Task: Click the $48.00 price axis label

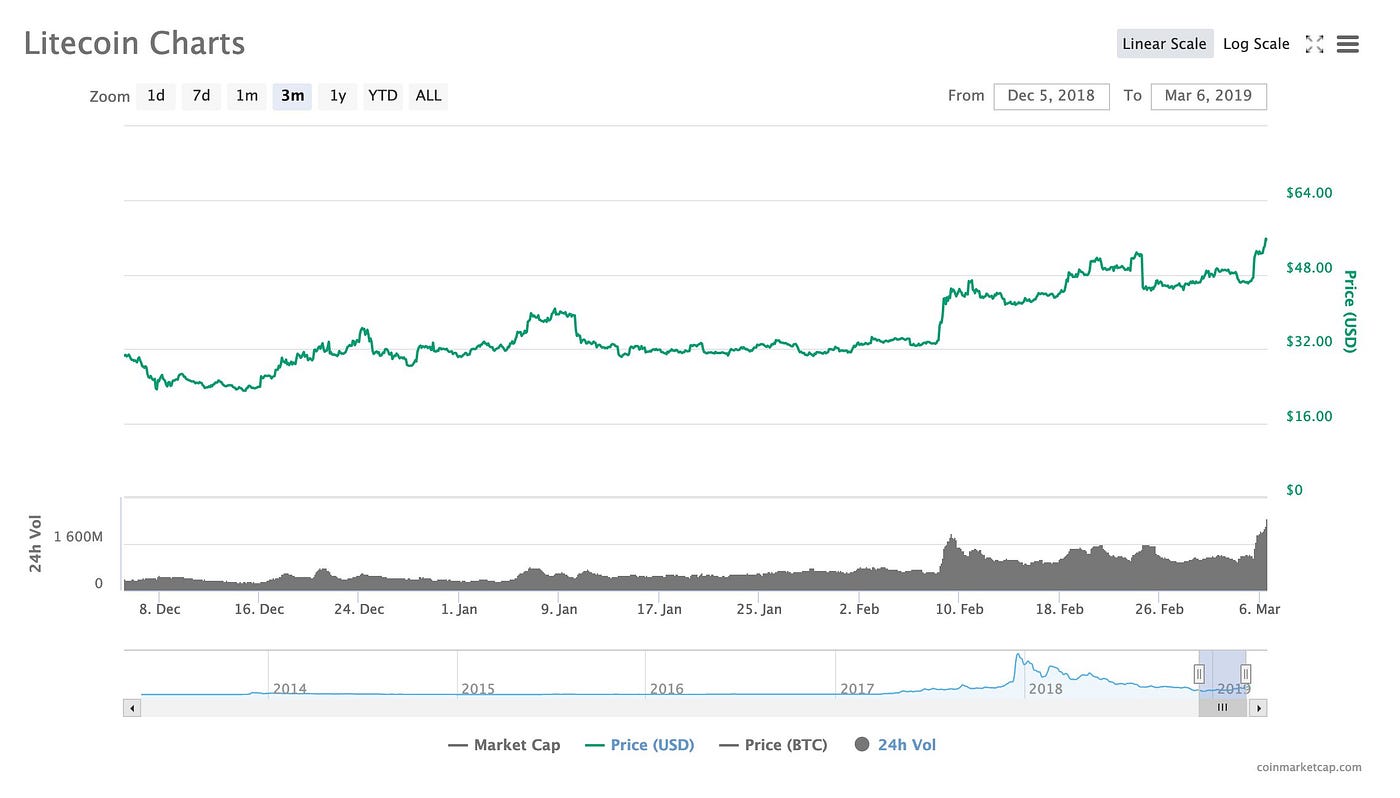Action: [x=1309, y=268]
